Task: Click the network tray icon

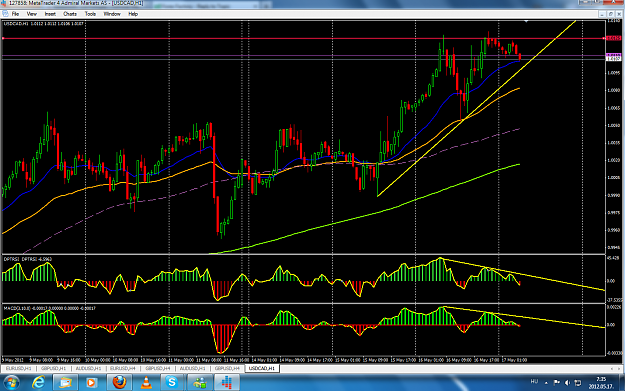Action: click(578, 383)
